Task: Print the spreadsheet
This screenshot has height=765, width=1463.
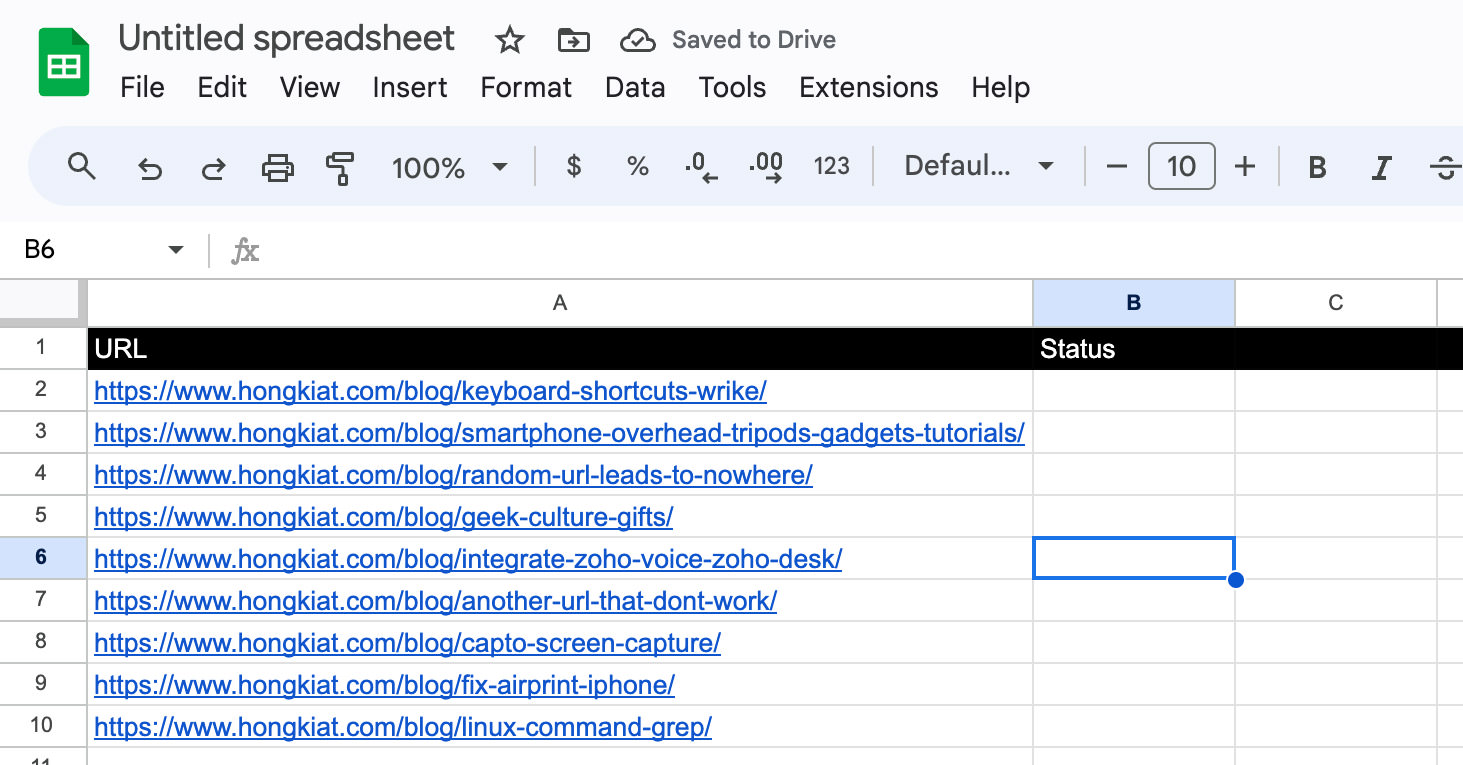Action: (278, 168)
